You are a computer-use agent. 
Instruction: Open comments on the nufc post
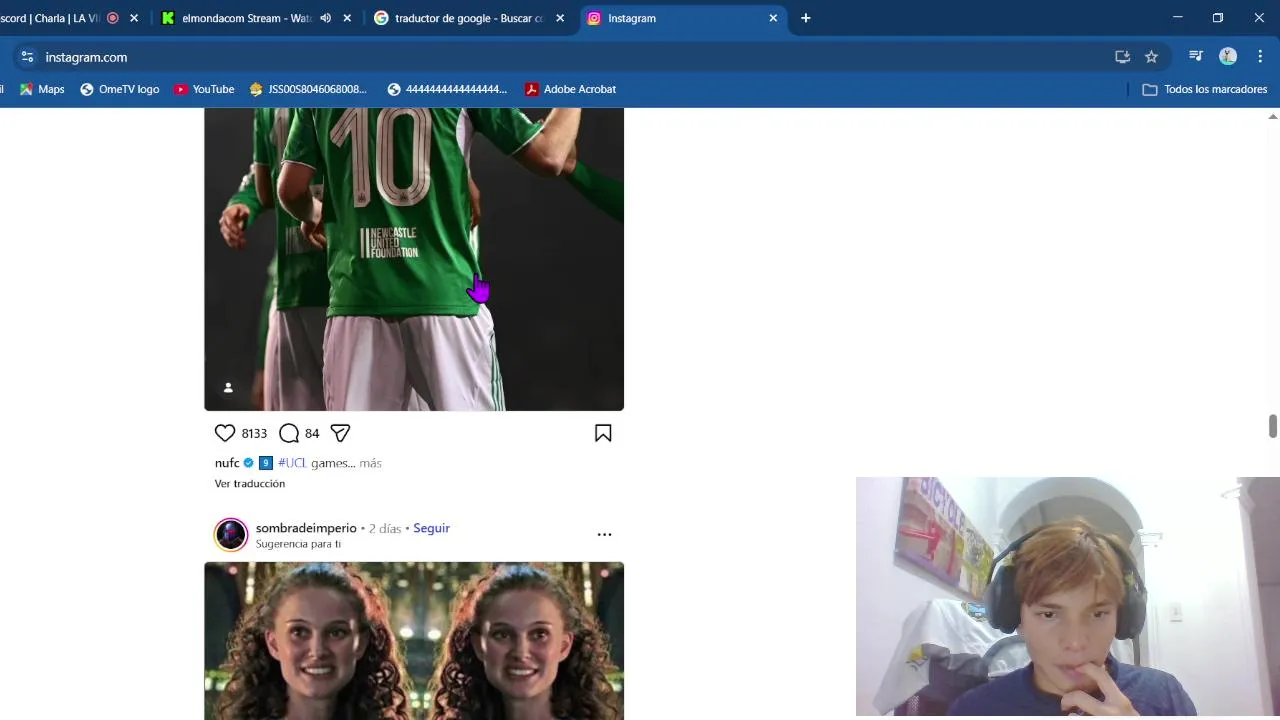coord(289,433)
